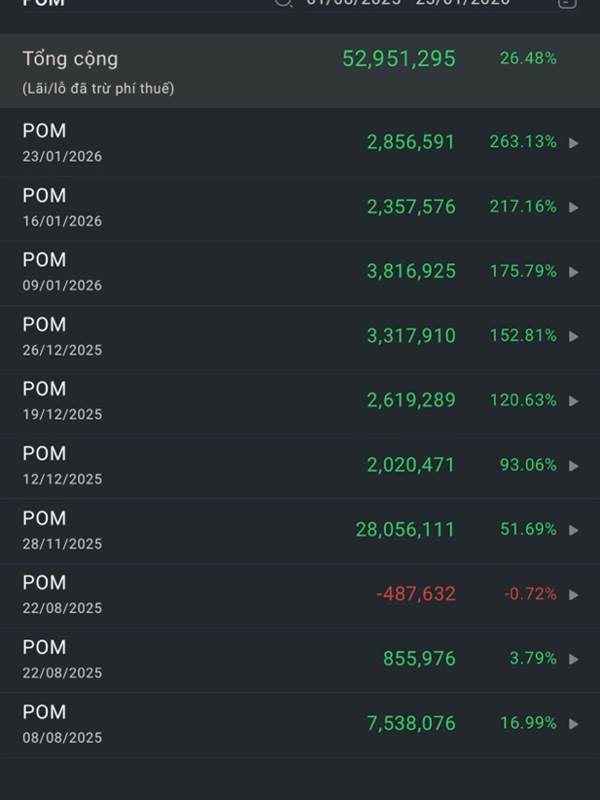This screenshot has width=600, height=800.
Task: Open details arrow for POM 12/12/2025
Action: tap(574, 466)
